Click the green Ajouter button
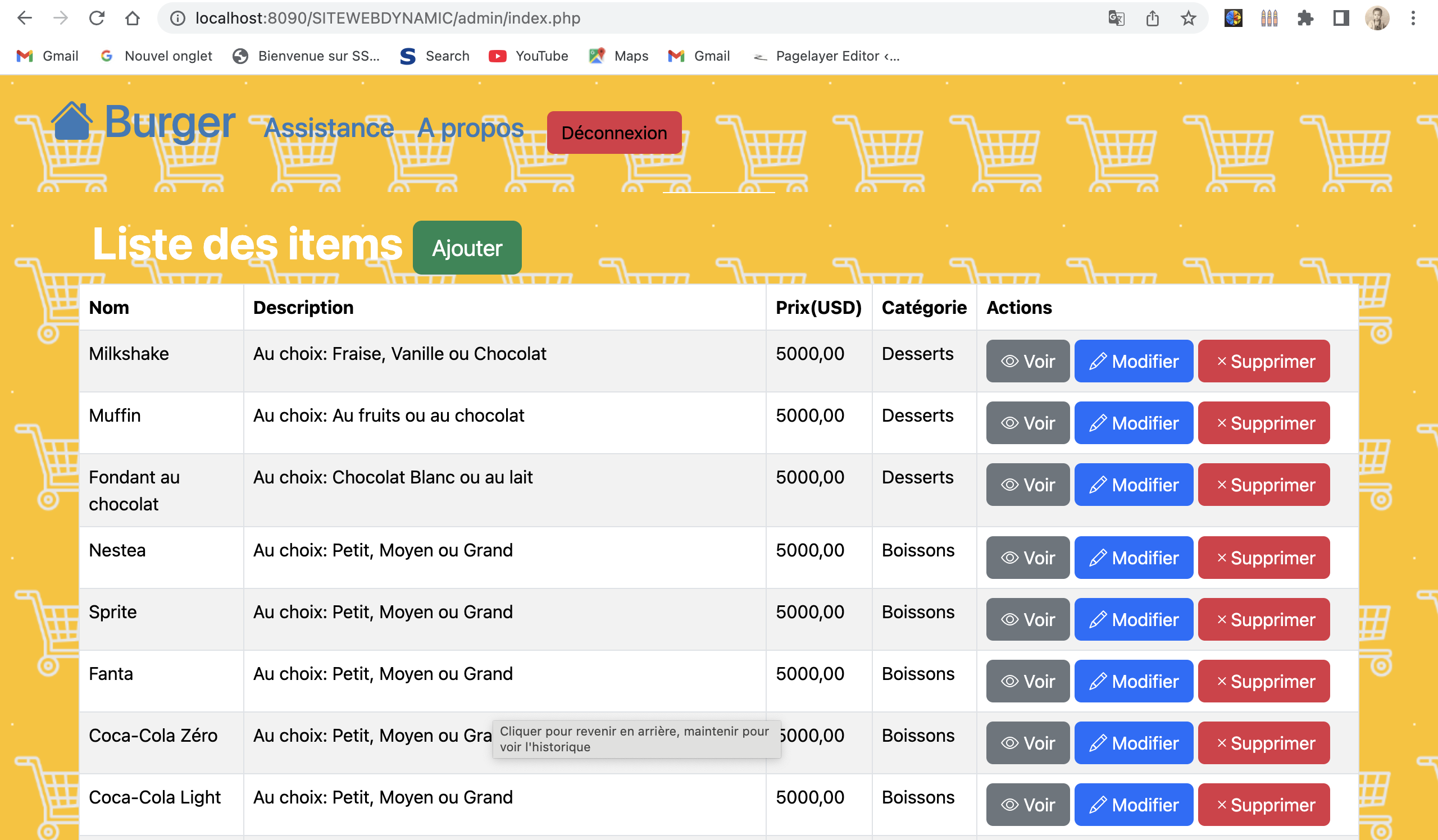The width and height of the screenshot is (1438, 840). pyautogui.click(x=467, y=248)
